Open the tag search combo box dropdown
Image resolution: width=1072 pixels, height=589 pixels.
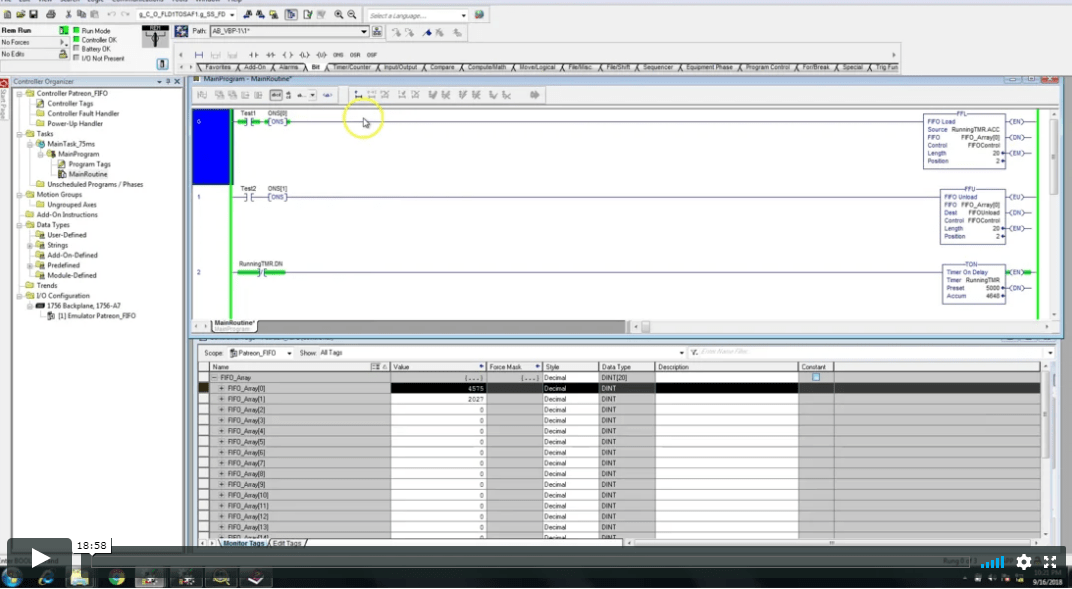coord(232,14)
